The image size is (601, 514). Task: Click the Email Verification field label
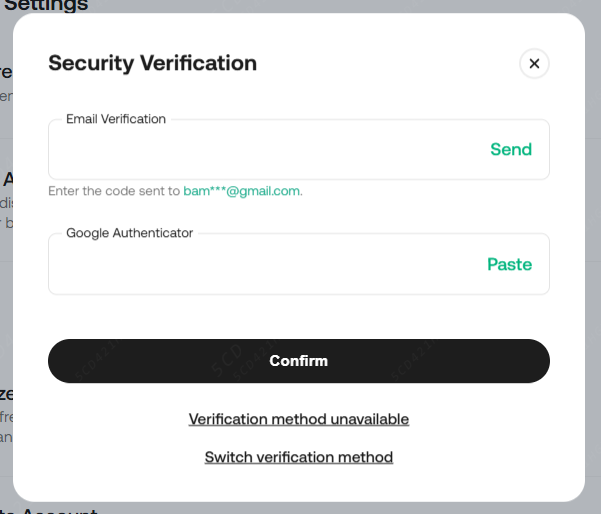116,119
